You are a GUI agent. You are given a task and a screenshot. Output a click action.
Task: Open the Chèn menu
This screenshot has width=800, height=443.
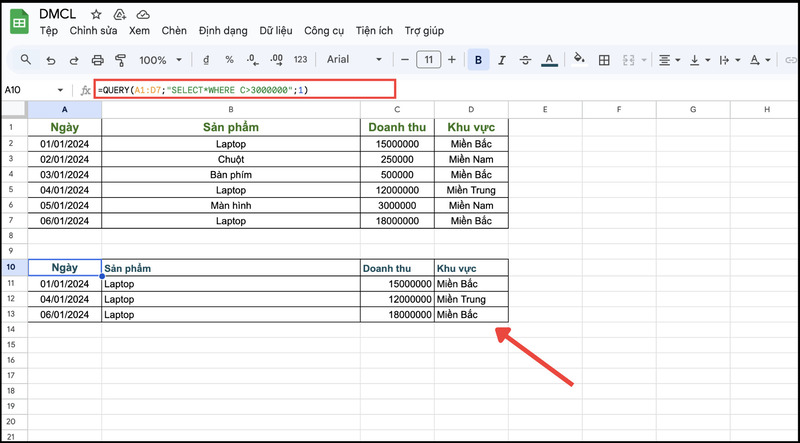(x=174, y=31)
